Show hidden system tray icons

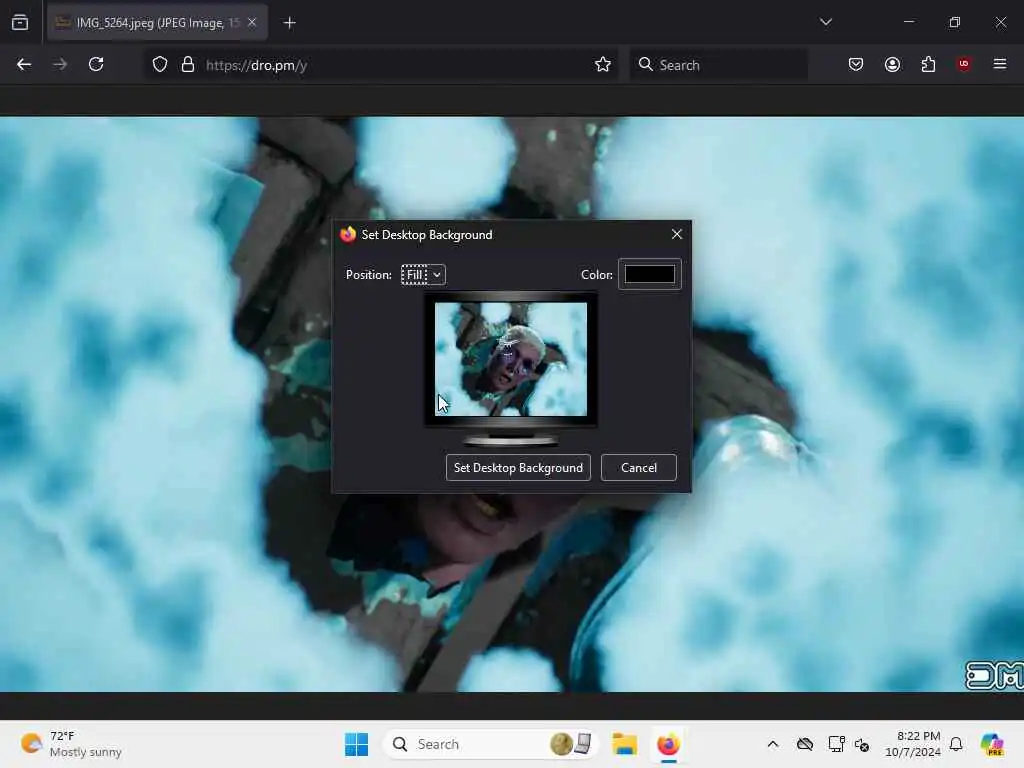773,744
